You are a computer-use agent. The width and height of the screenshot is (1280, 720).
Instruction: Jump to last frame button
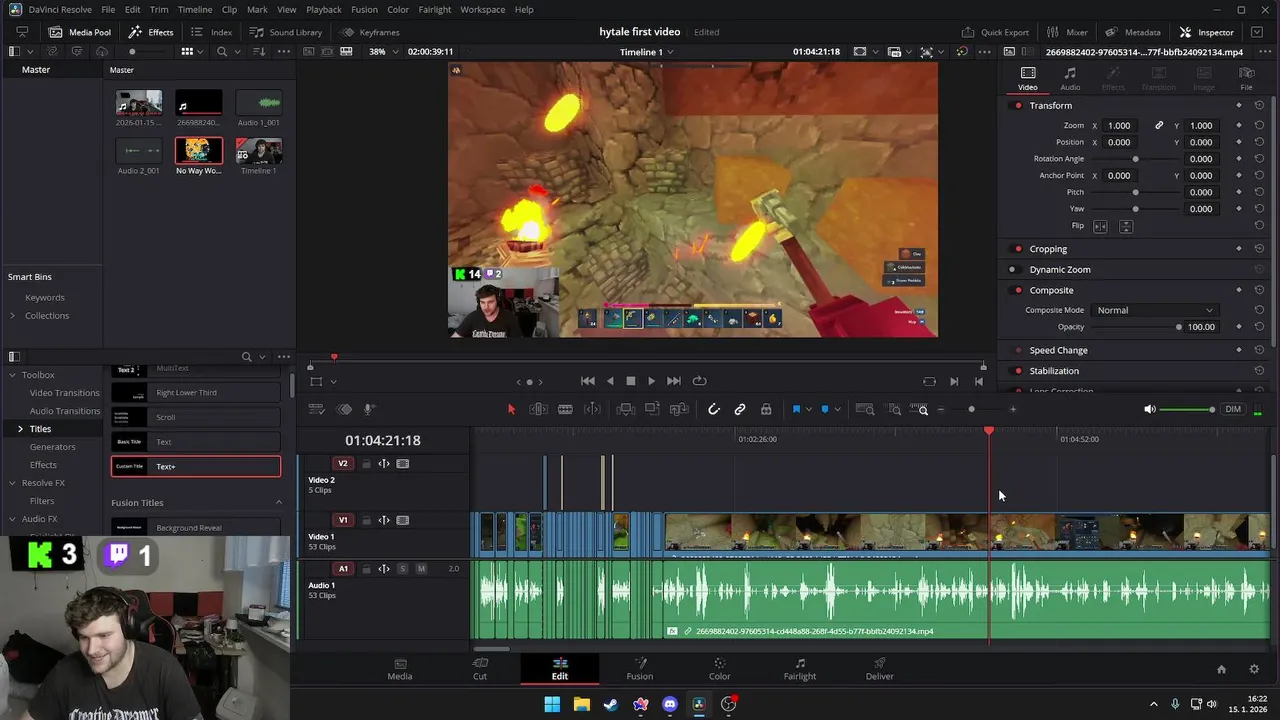pyautogui.click(x=674, y=381)
